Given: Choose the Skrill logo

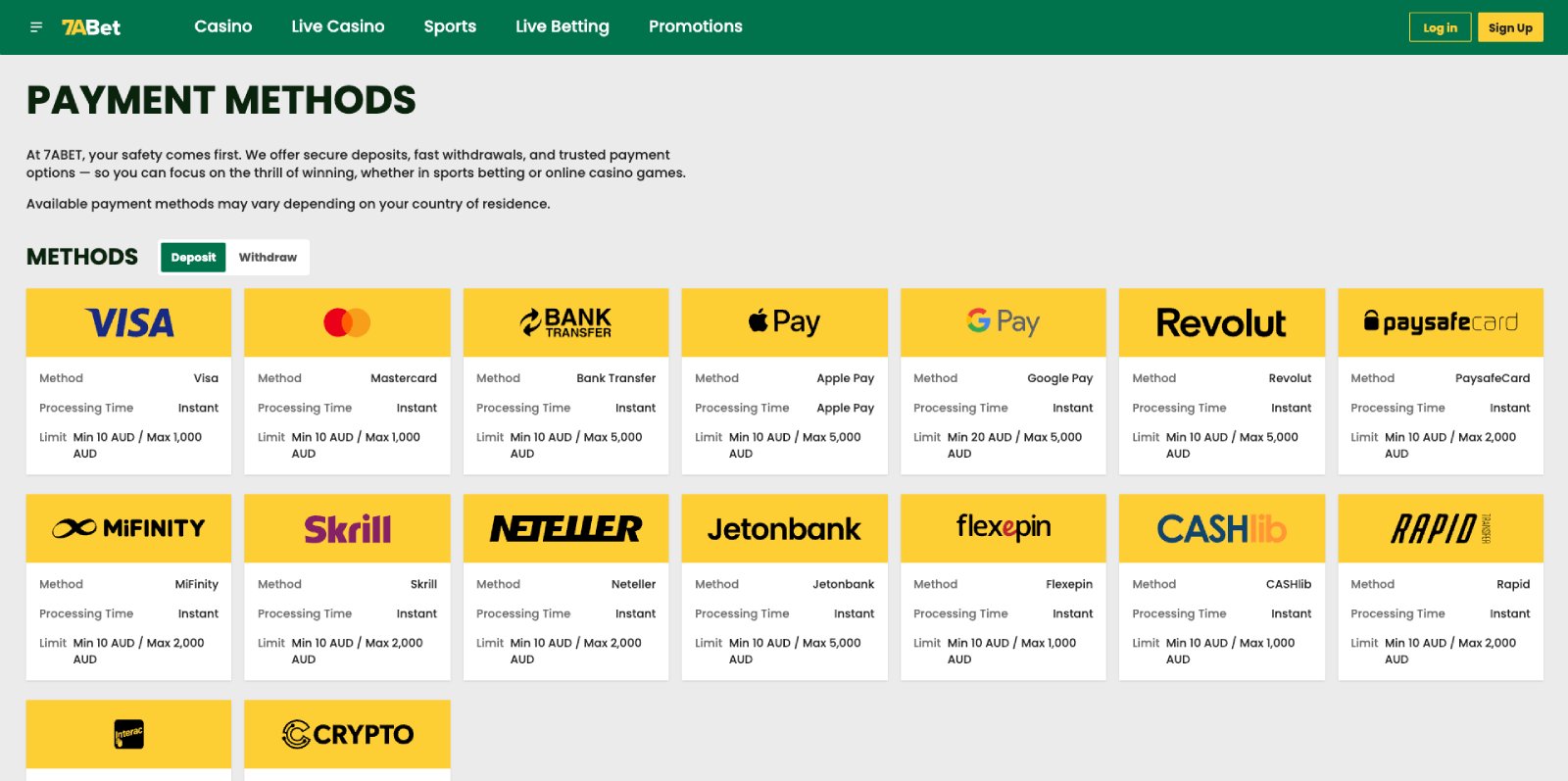Looking at the screenshot, I should click(x=347, y=528).
